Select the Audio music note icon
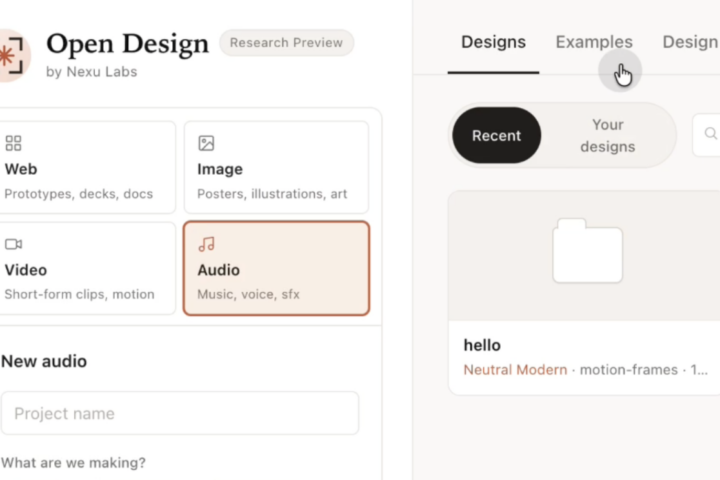 (206, 244)
